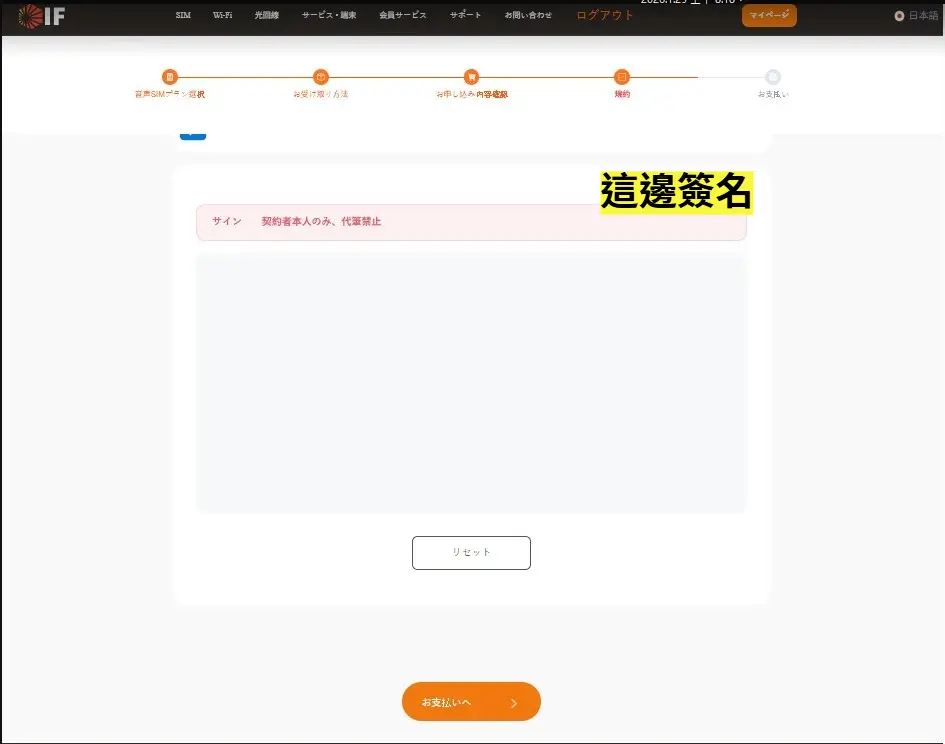Viewport: 945px width, 744px height.
Task: Open the SIM menu
Action: [183, 15]
